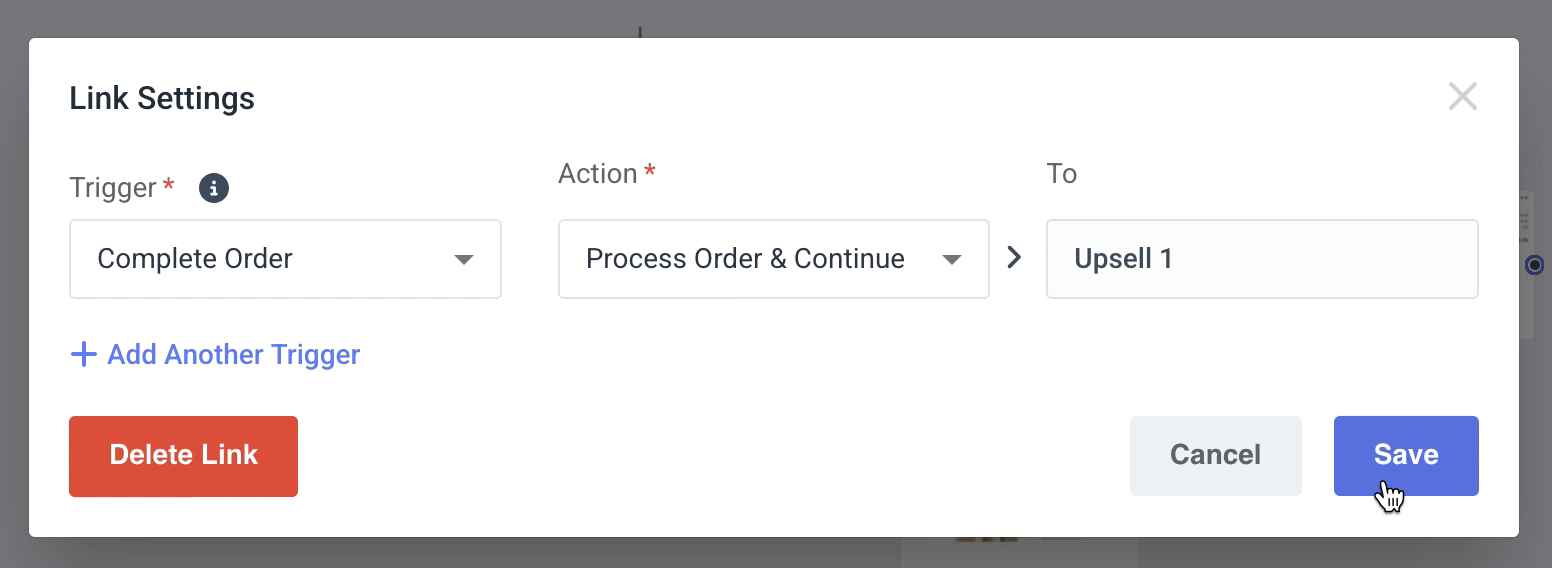
Task: Click the red Delete Link button
Action: coord(183,456)
